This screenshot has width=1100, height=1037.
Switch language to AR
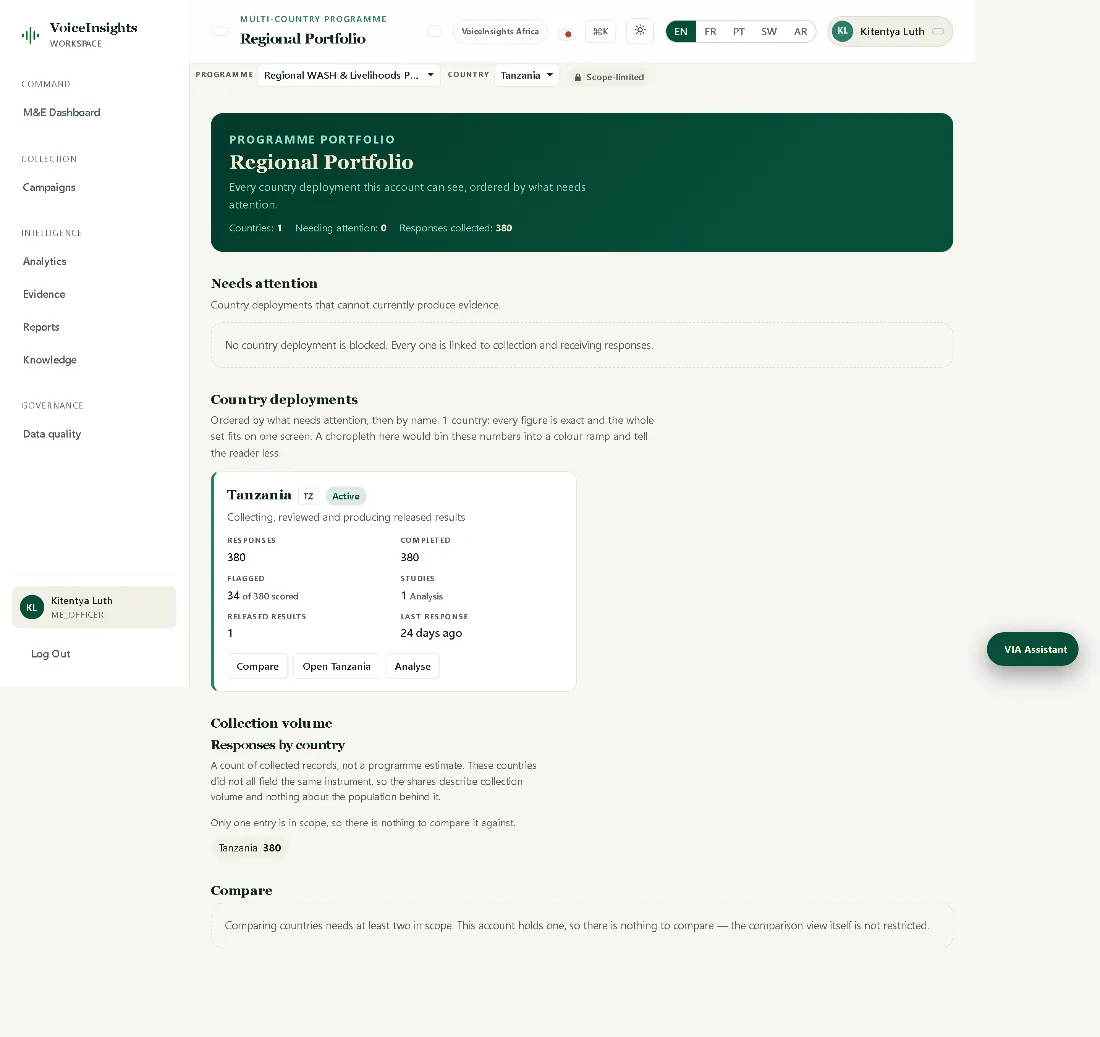point(800,32)
